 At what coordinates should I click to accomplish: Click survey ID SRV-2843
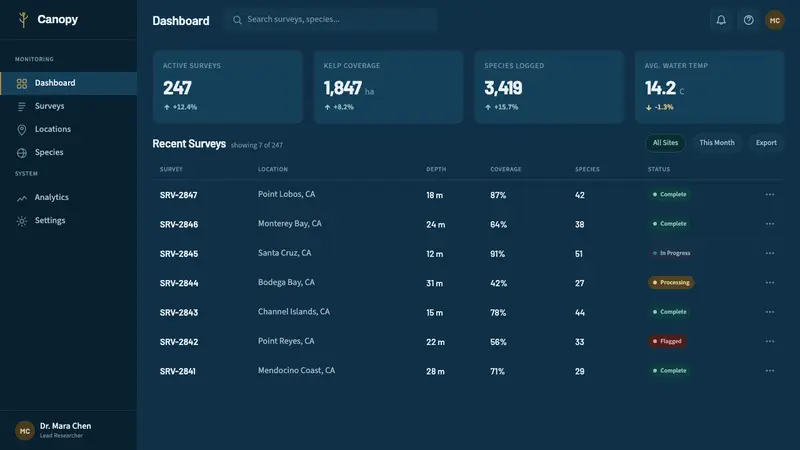pos(179,312)
